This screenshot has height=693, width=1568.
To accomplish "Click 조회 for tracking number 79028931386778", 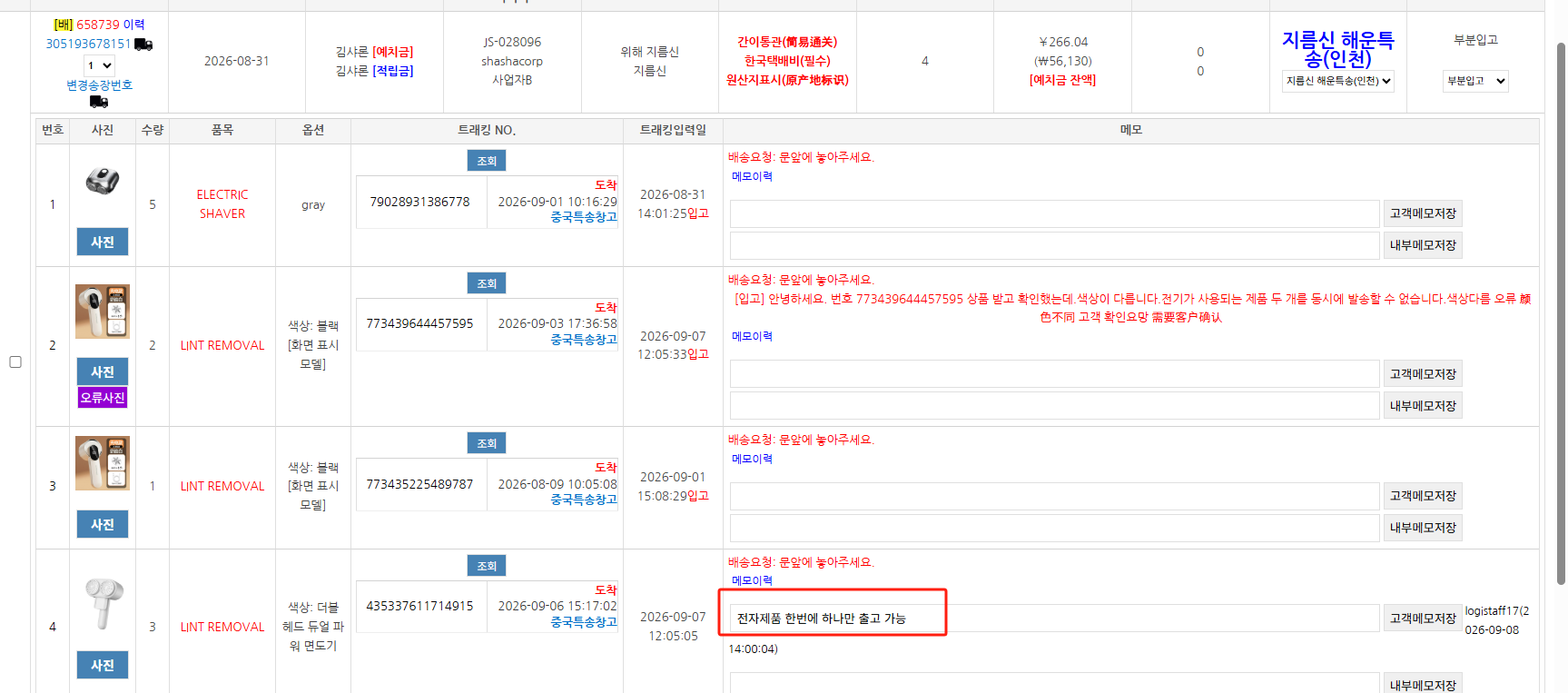I will click(487, 161).
